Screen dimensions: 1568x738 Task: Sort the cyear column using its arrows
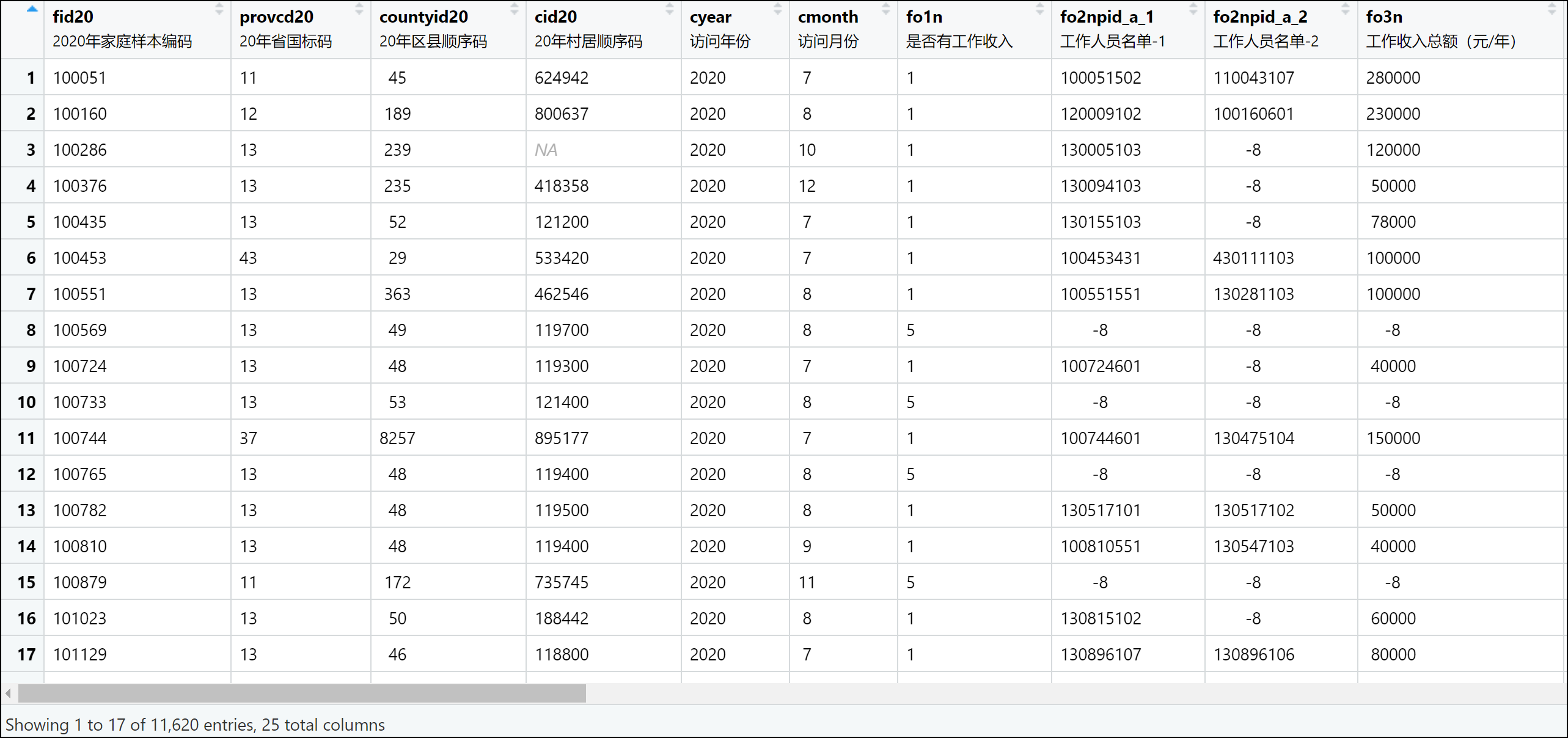pyautogui.click(x=777, y=9)
